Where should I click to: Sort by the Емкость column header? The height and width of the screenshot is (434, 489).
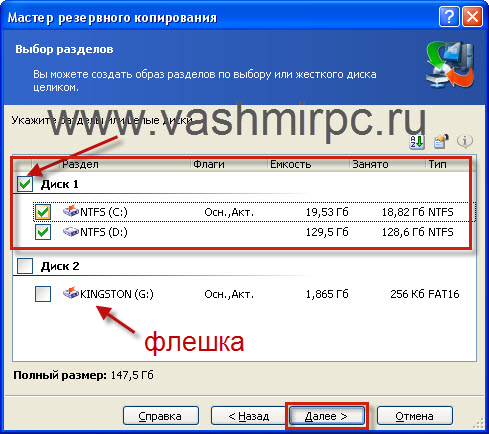click(308, 164)
